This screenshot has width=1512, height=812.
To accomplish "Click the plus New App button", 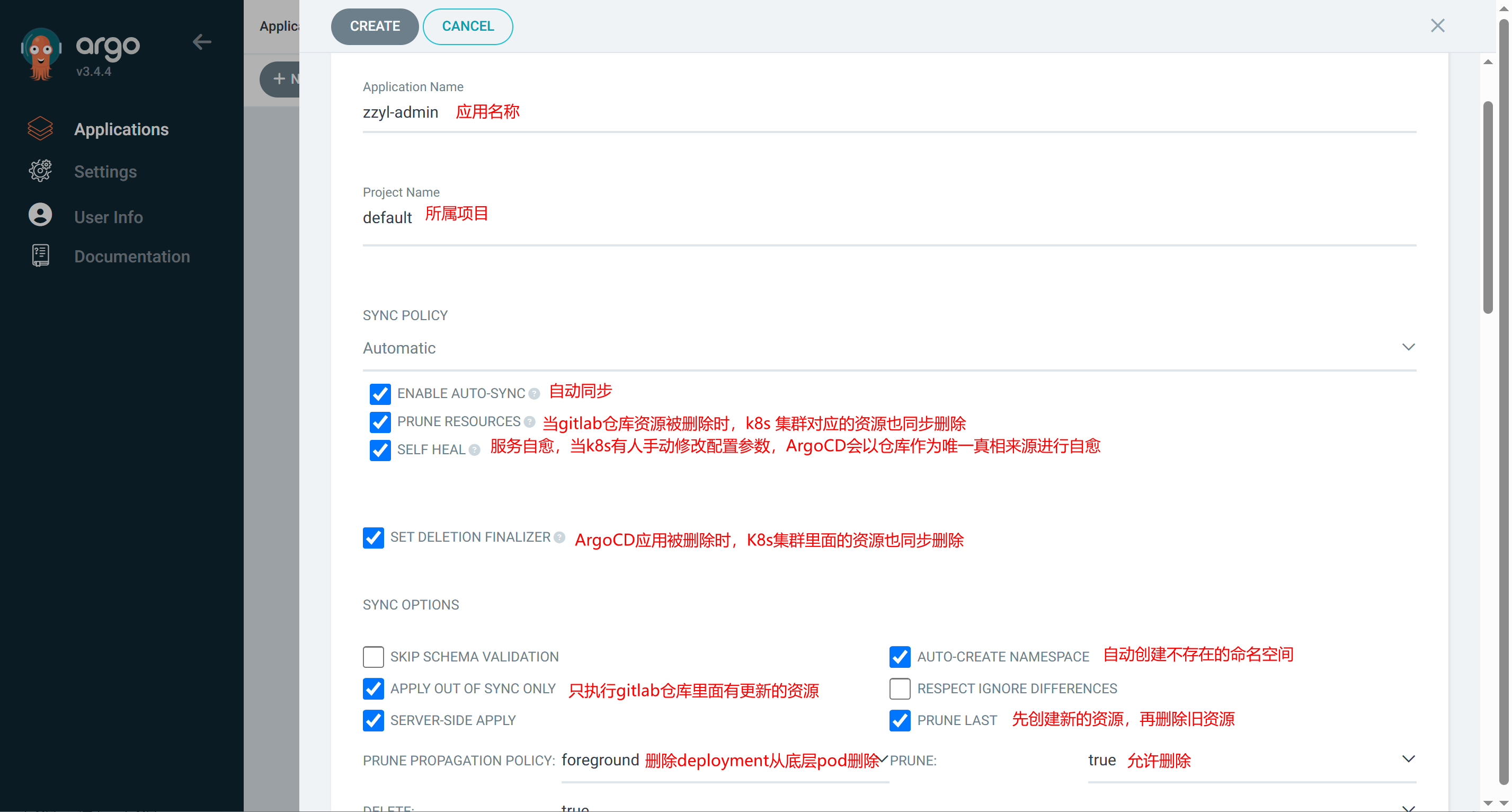I will [280, 78].
